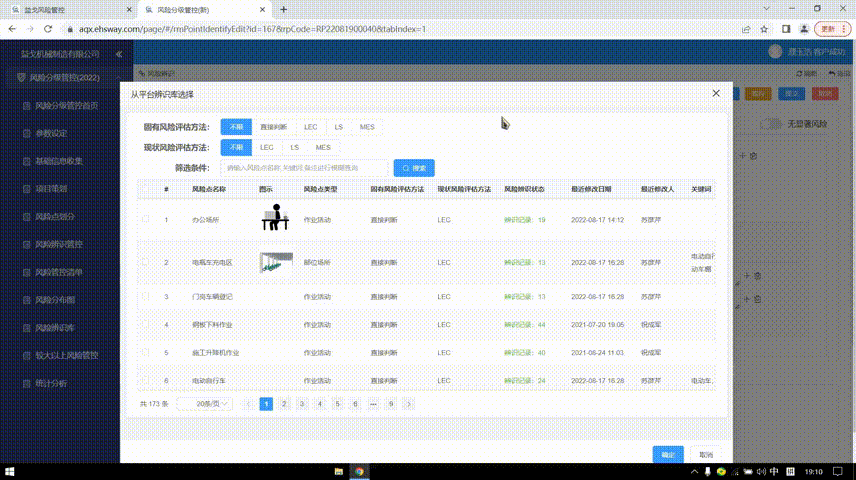The image size is (856, 480).
Task: Click the share page icon in address bar
Action: coord(746,29)
